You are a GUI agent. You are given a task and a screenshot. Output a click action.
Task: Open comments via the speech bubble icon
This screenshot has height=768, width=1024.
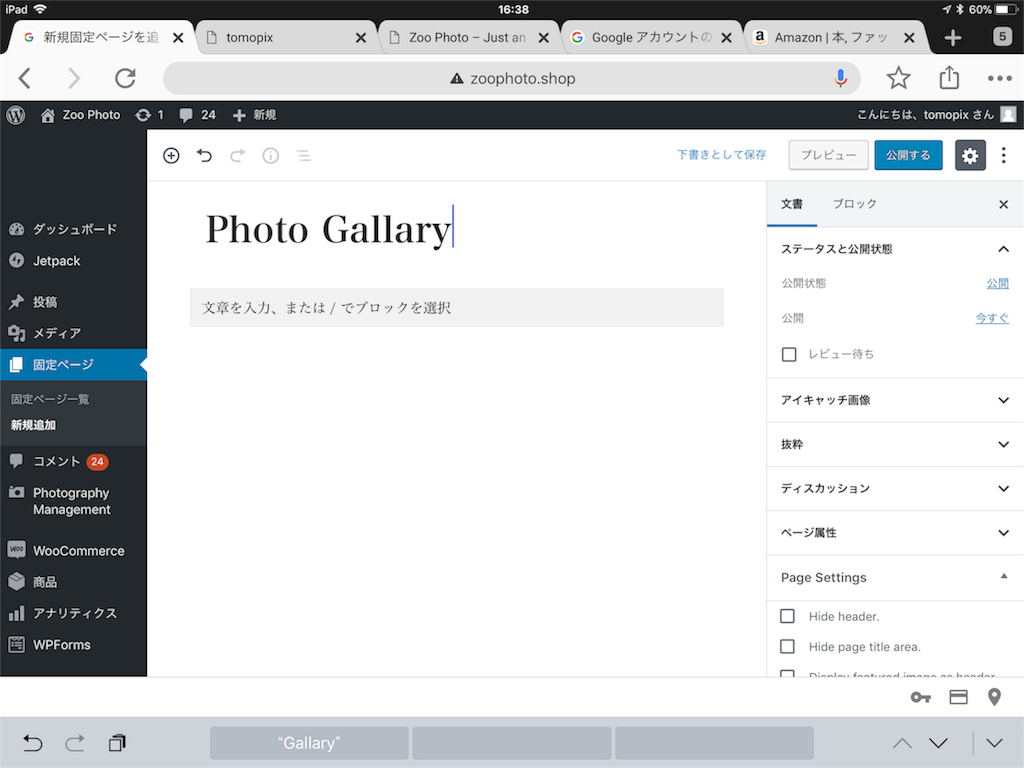(185, 114)
